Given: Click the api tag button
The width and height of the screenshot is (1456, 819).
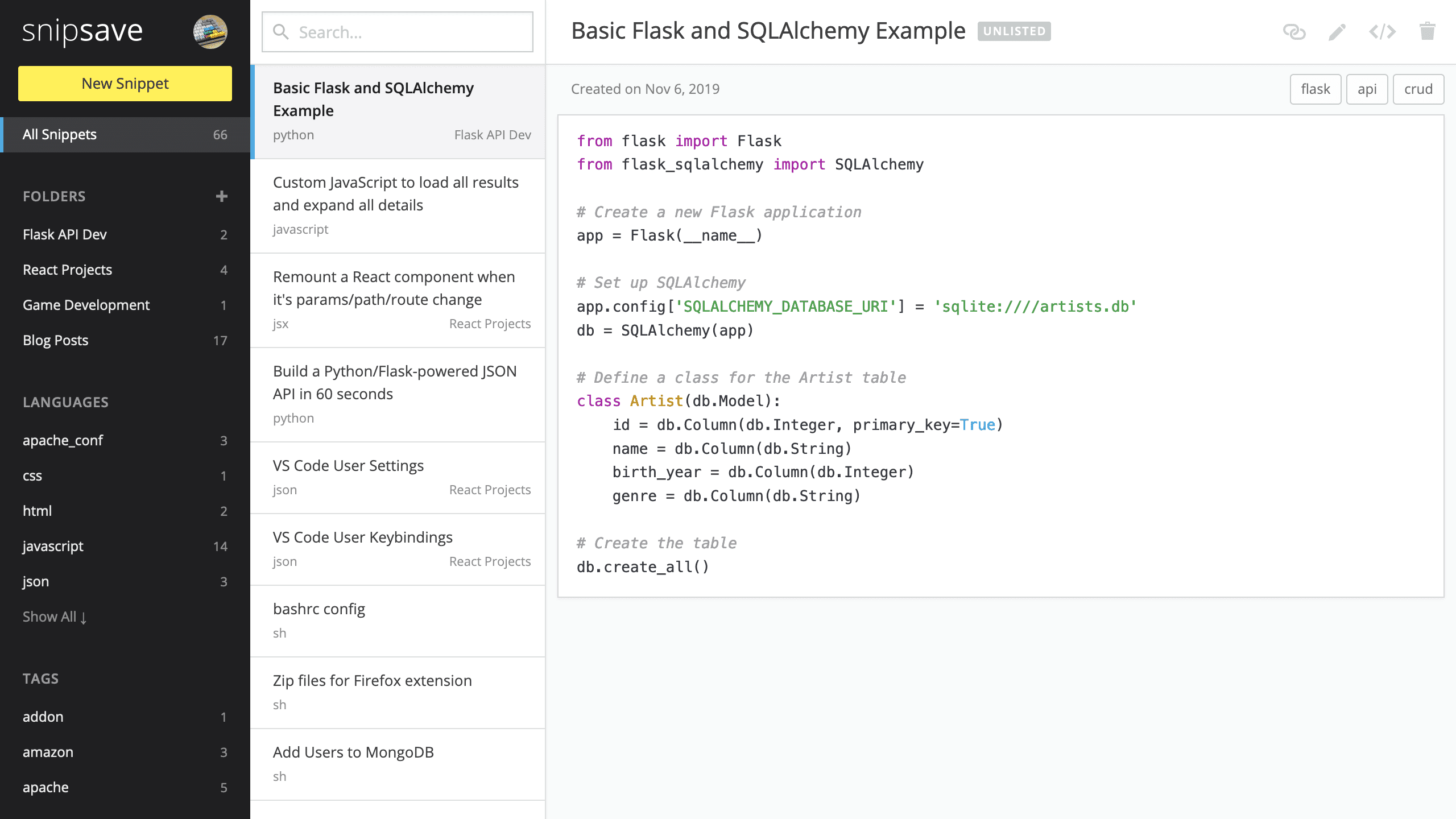Looking at the screenshot, I should pos(1367,89).
